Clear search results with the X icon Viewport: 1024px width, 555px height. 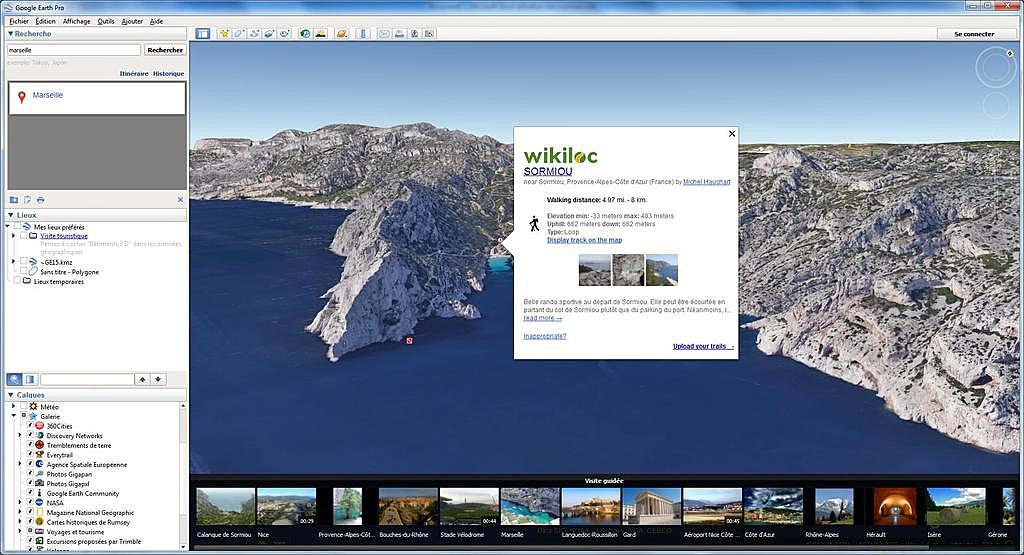180,200
